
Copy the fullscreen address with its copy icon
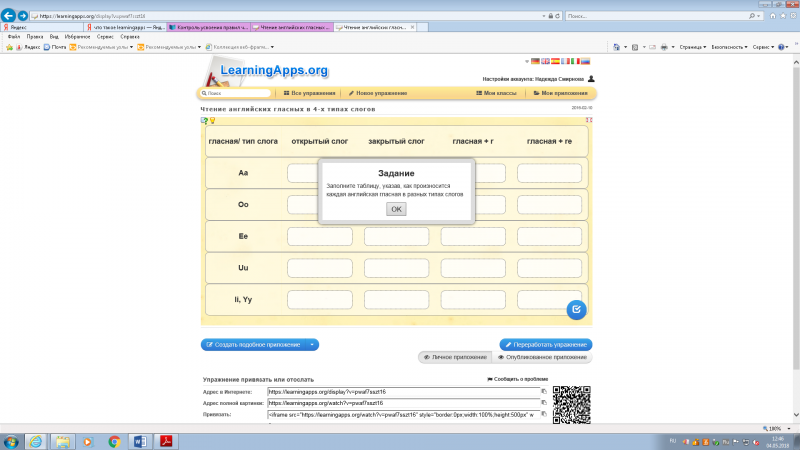click(544, 403)
